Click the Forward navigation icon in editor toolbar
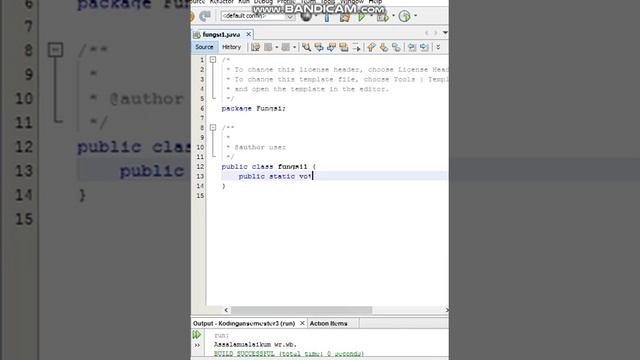 point(286,47)
